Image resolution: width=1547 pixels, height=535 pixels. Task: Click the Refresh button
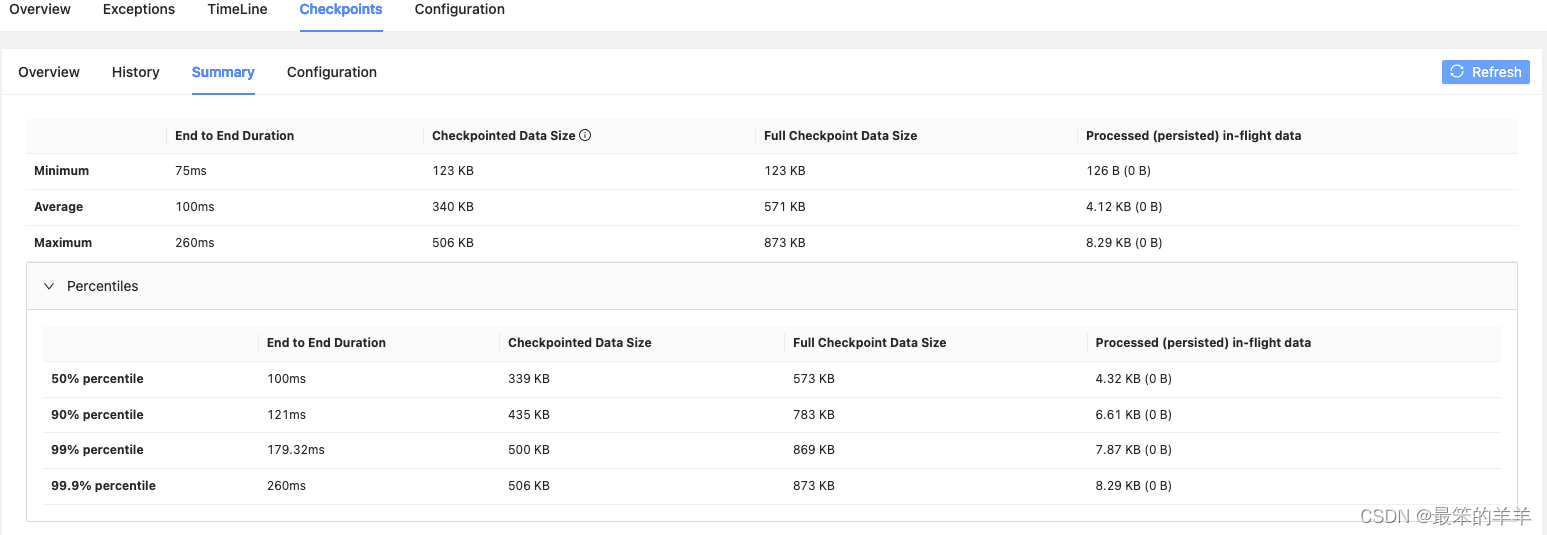tap(1486, 72)
